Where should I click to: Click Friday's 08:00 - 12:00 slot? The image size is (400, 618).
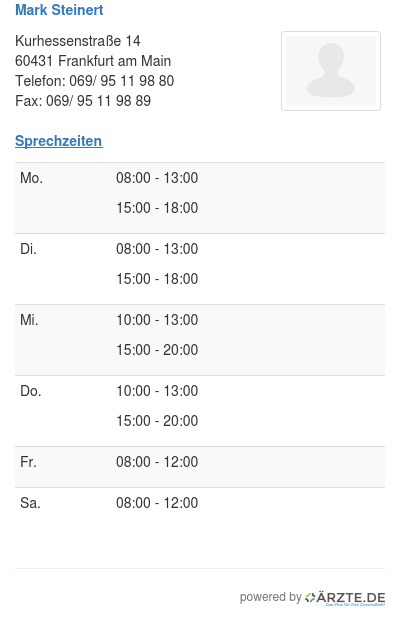(x=157, y=462)
